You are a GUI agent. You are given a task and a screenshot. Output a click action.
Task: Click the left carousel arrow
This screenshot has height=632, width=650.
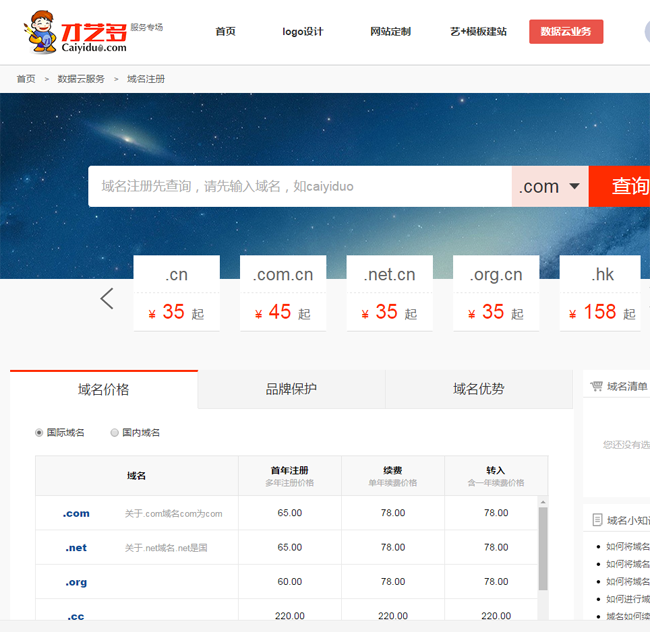(107, 298)
